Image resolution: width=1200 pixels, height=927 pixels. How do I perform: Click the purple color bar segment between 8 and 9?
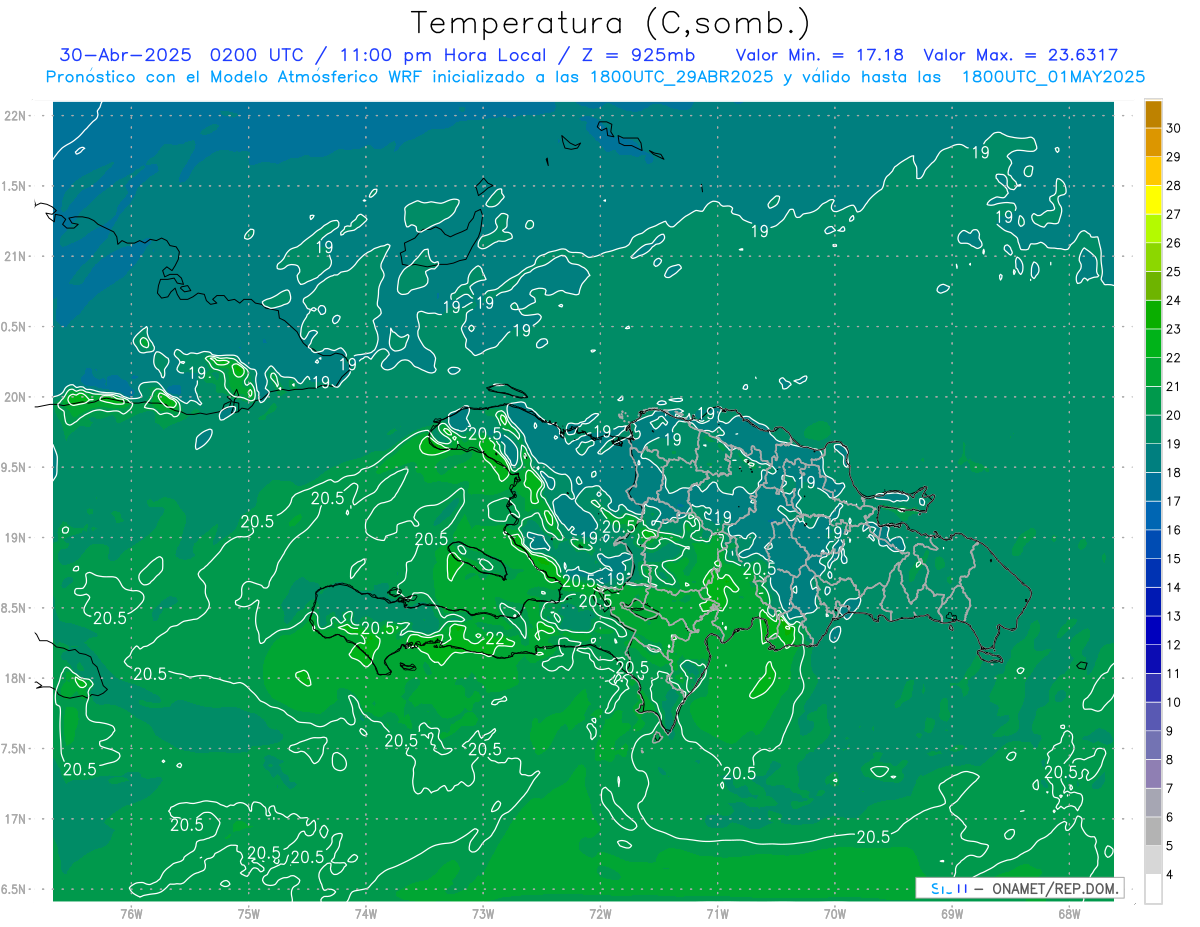1154,746
